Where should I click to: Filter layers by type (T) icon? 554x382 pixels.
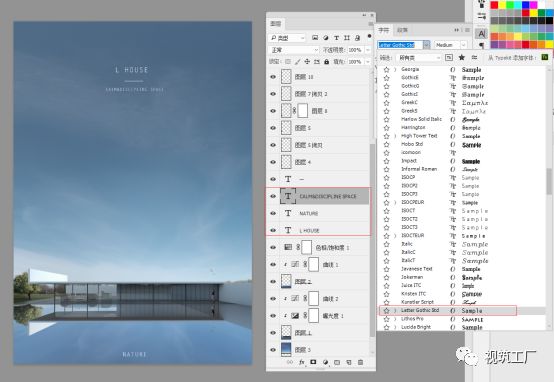[336, 37]
